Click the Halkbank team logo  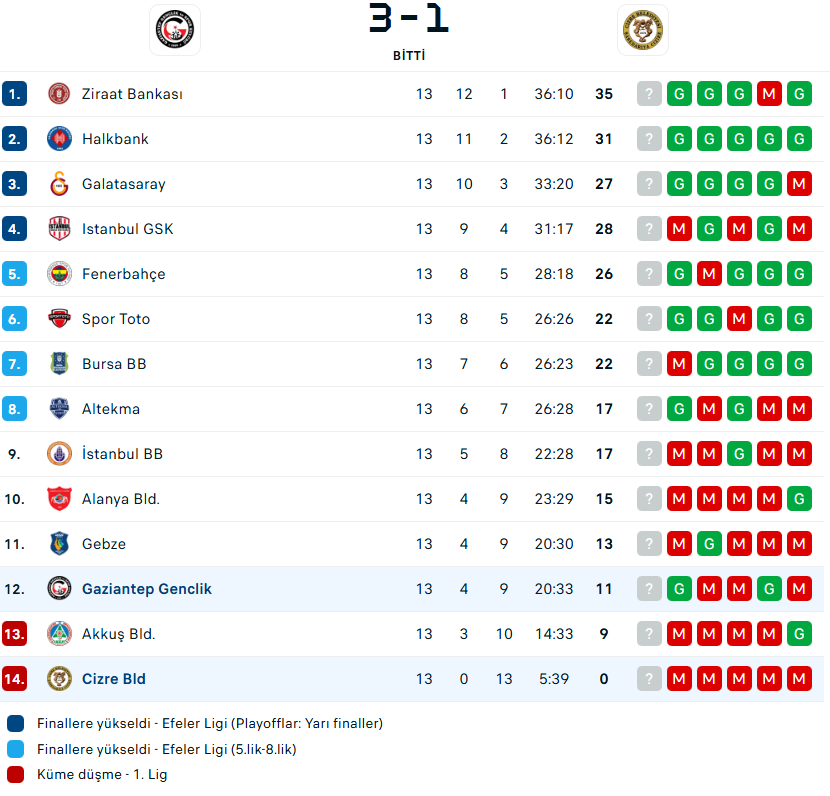point(59,139)
